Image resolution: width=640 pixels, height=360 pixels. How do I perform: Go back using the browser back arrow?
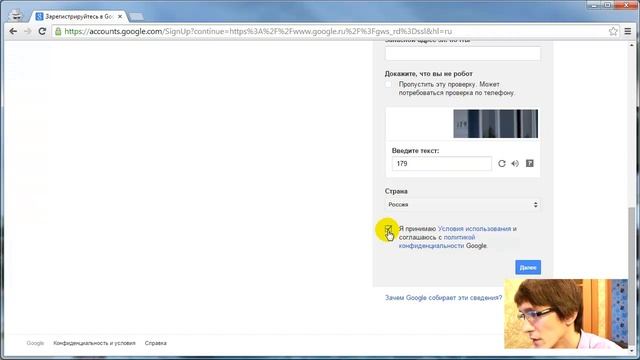(x=13, y=31)
